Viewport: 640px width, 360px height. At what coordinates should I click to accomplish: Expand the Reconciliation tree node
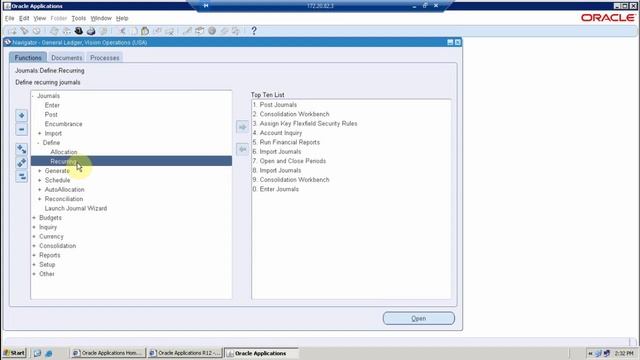click(40, 199)
